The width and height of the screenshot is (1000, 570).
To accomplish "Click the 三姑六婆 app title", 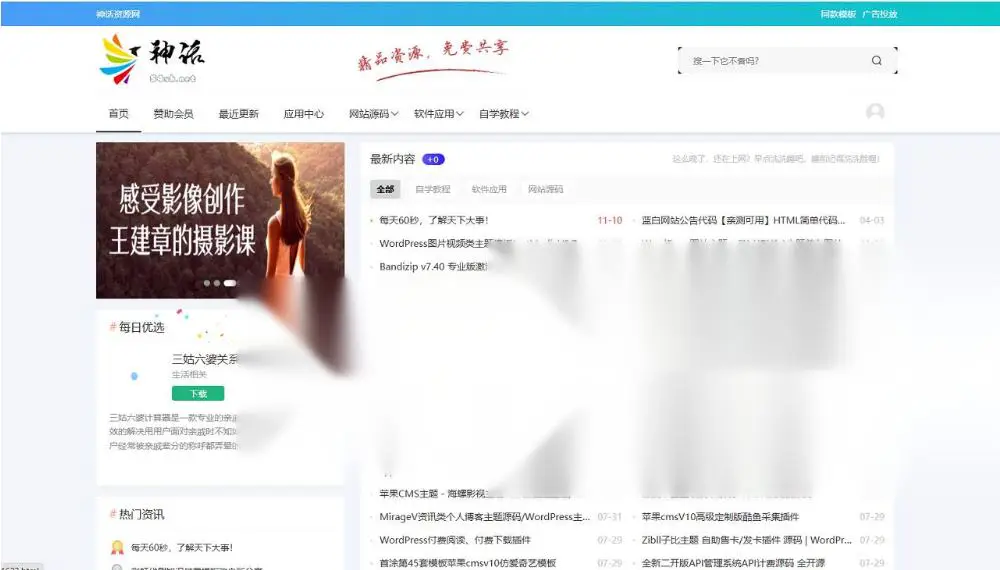I will click(204, 359).
